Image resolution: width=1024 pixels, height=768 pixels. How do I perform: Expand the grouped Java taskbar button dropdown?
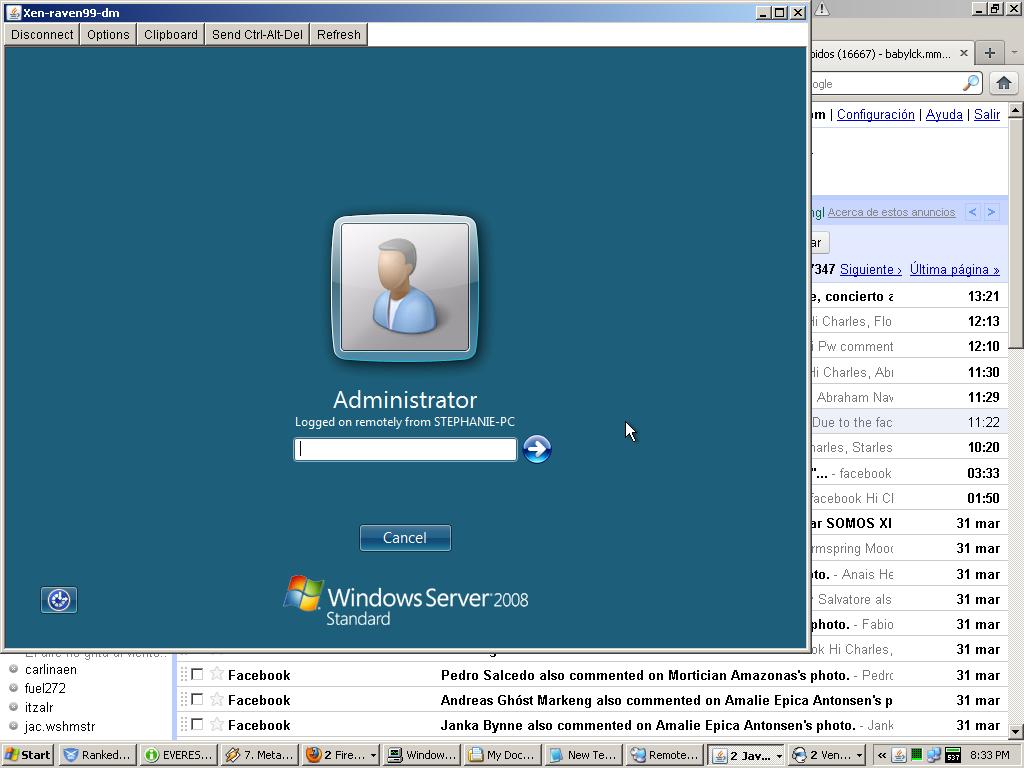778,755
